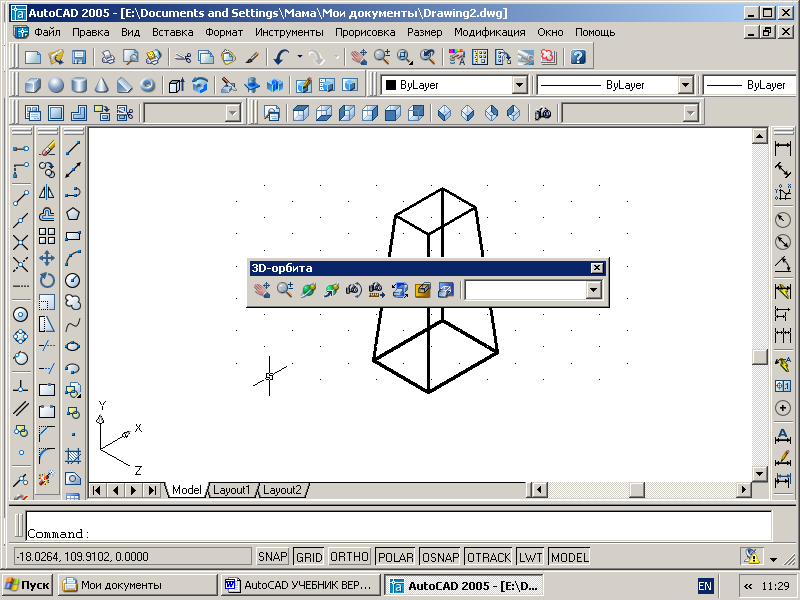The height and width of the screenshot is (600, 800).
Task: Open the ByLayer color dropdown
Action: pyautogui.click(x=519, y=85)
